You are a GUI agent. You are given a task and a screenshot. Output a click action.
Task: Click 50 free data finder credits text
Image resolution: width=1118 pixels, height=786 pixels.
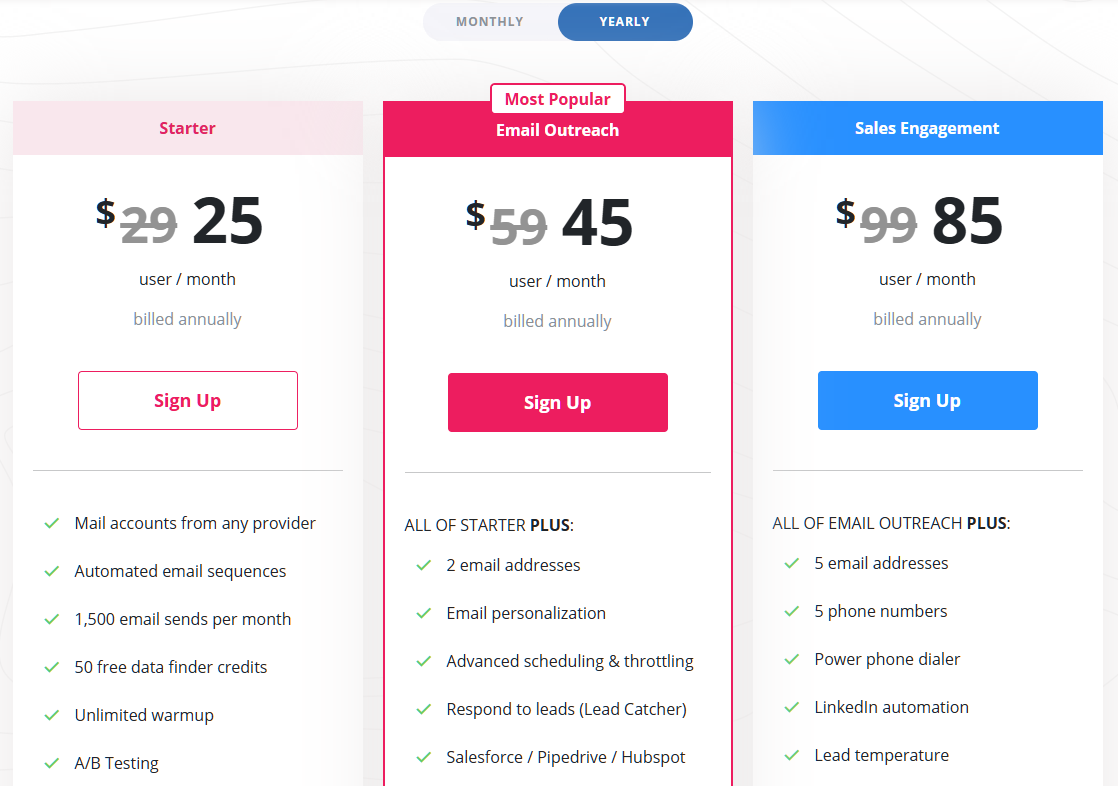tap(171, 667)
